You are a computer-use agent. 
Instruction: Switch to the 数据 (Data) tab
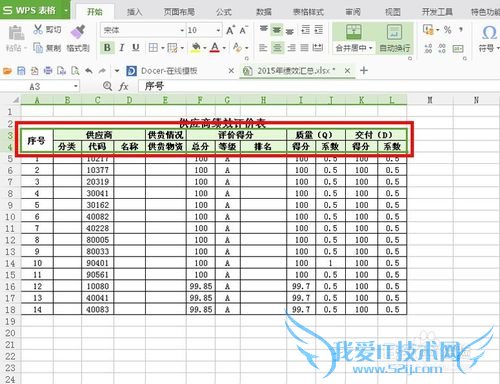pos(264,12)
